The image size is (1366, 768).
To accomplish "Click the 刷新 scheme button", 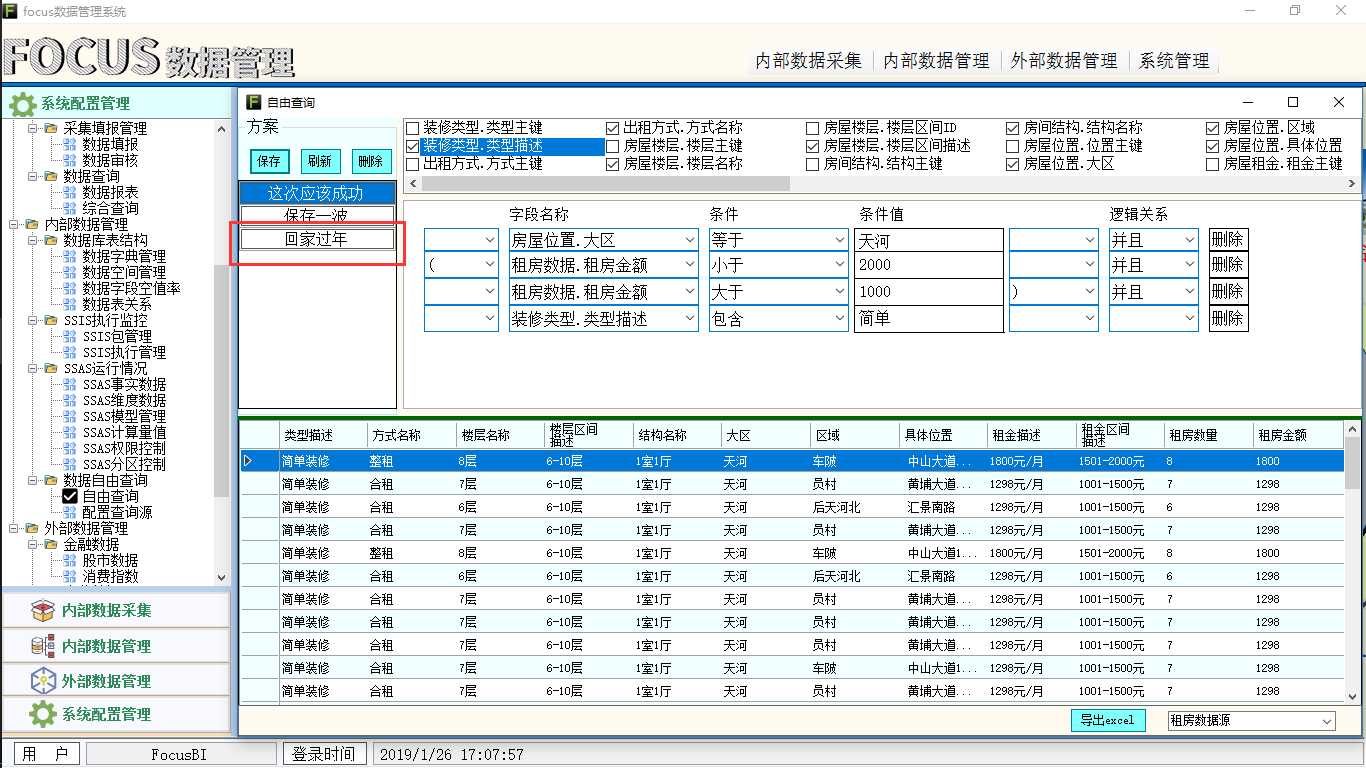I will [320, 162].
